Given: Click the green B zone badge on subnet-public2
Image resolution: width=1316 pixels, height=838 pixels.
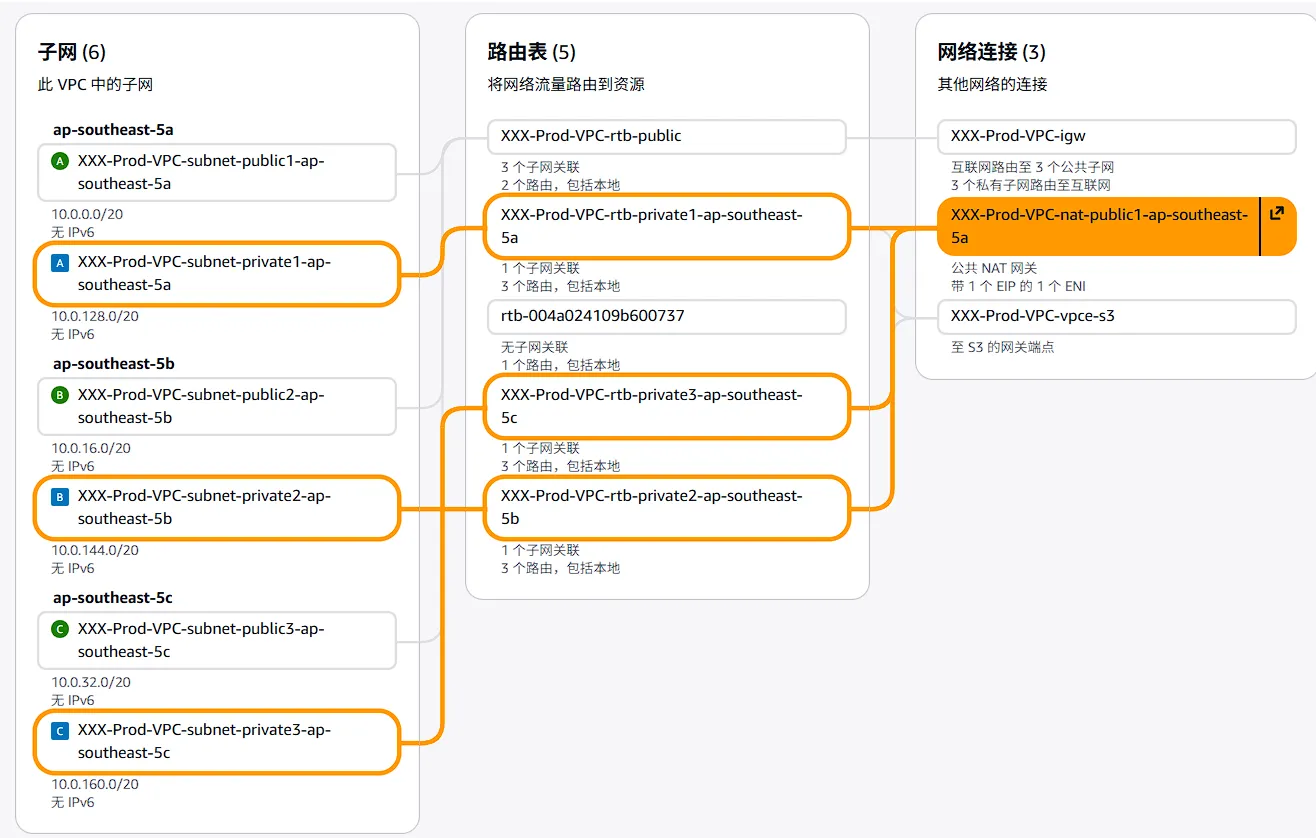Looking at the screenshot, I should point(58,394).
